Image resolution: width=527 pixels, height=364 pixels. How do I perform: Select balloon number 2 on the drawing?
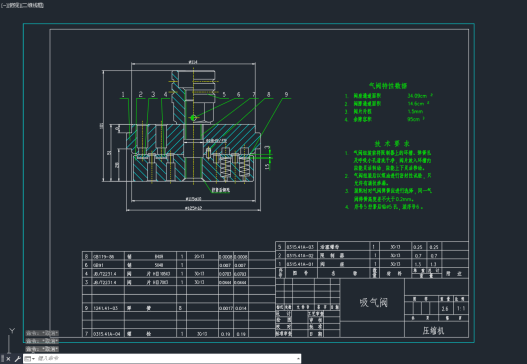[140, 94]
